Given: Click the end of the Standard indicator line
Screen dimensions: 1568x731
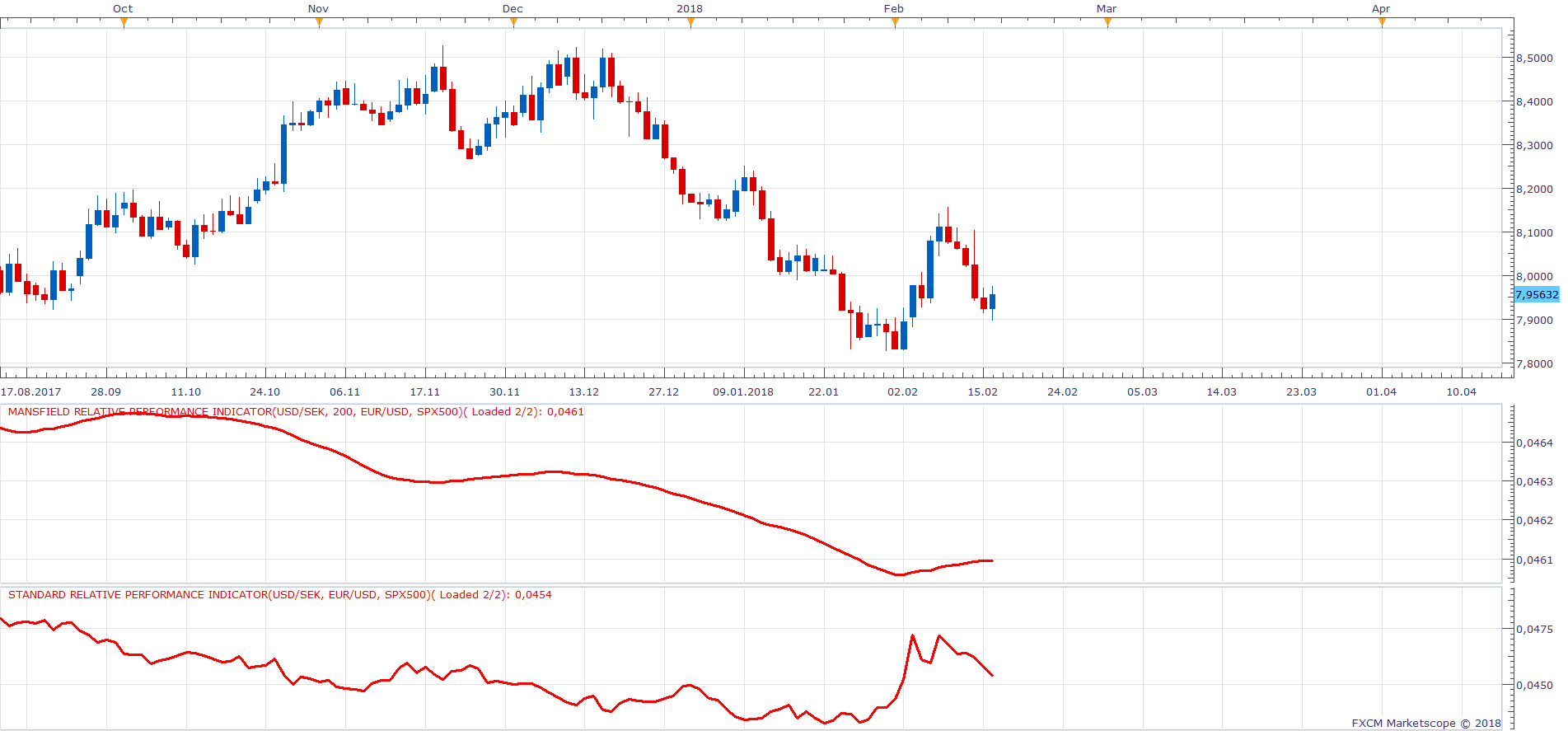Looking at the screenshot, I should pos(992,676).
